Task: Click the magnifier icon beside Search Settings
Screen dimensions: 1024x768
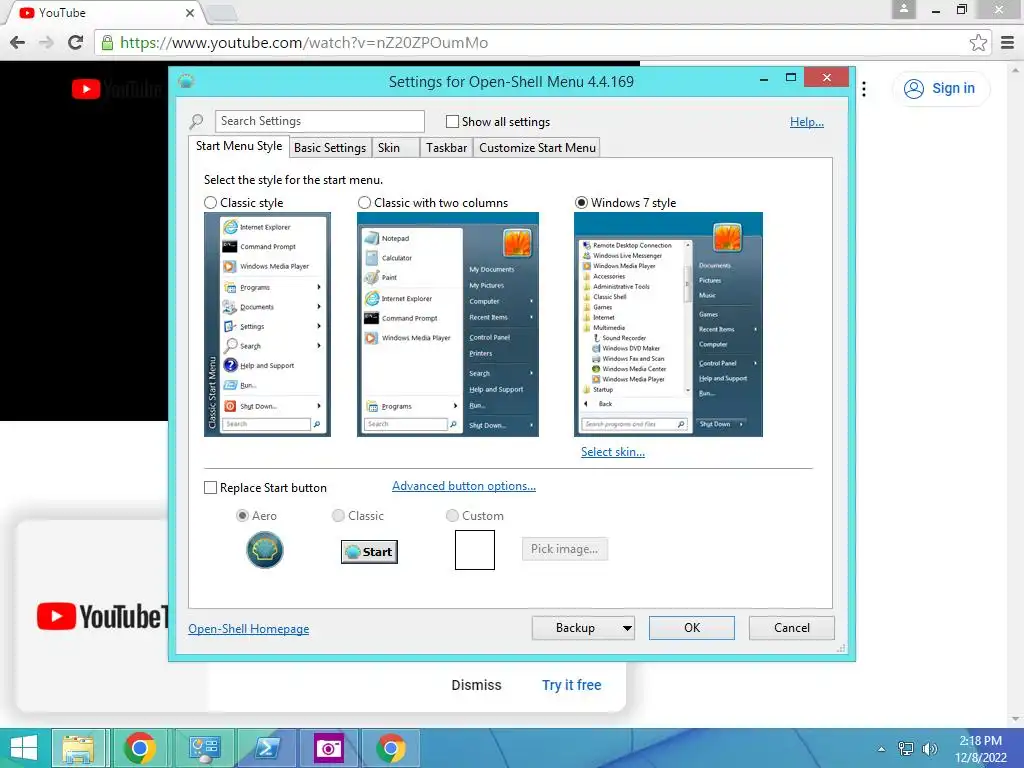Action: point(197,121)
